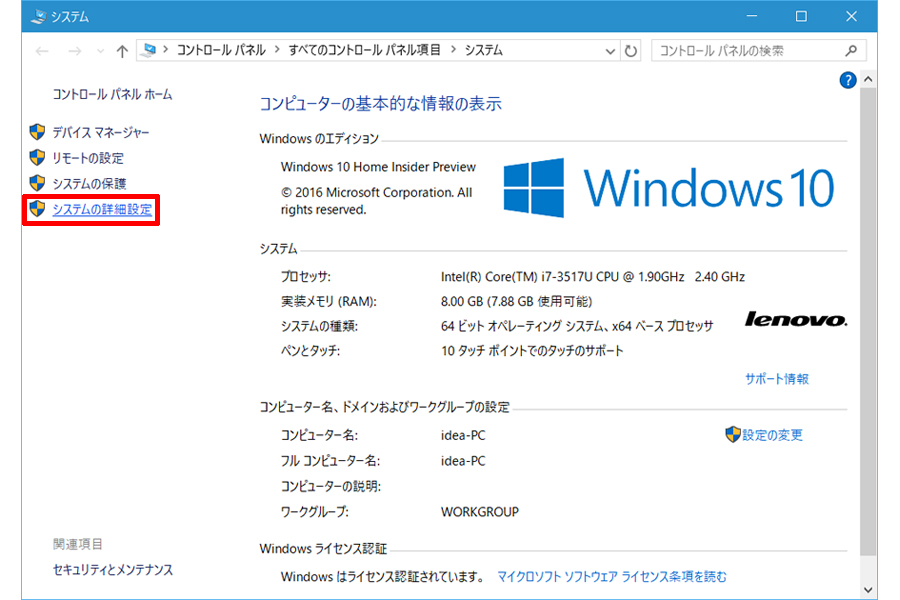Click the shield icon beside リモートの設定
The height and width of the screenshot is (600, 900).
click(x=37, y=157)
